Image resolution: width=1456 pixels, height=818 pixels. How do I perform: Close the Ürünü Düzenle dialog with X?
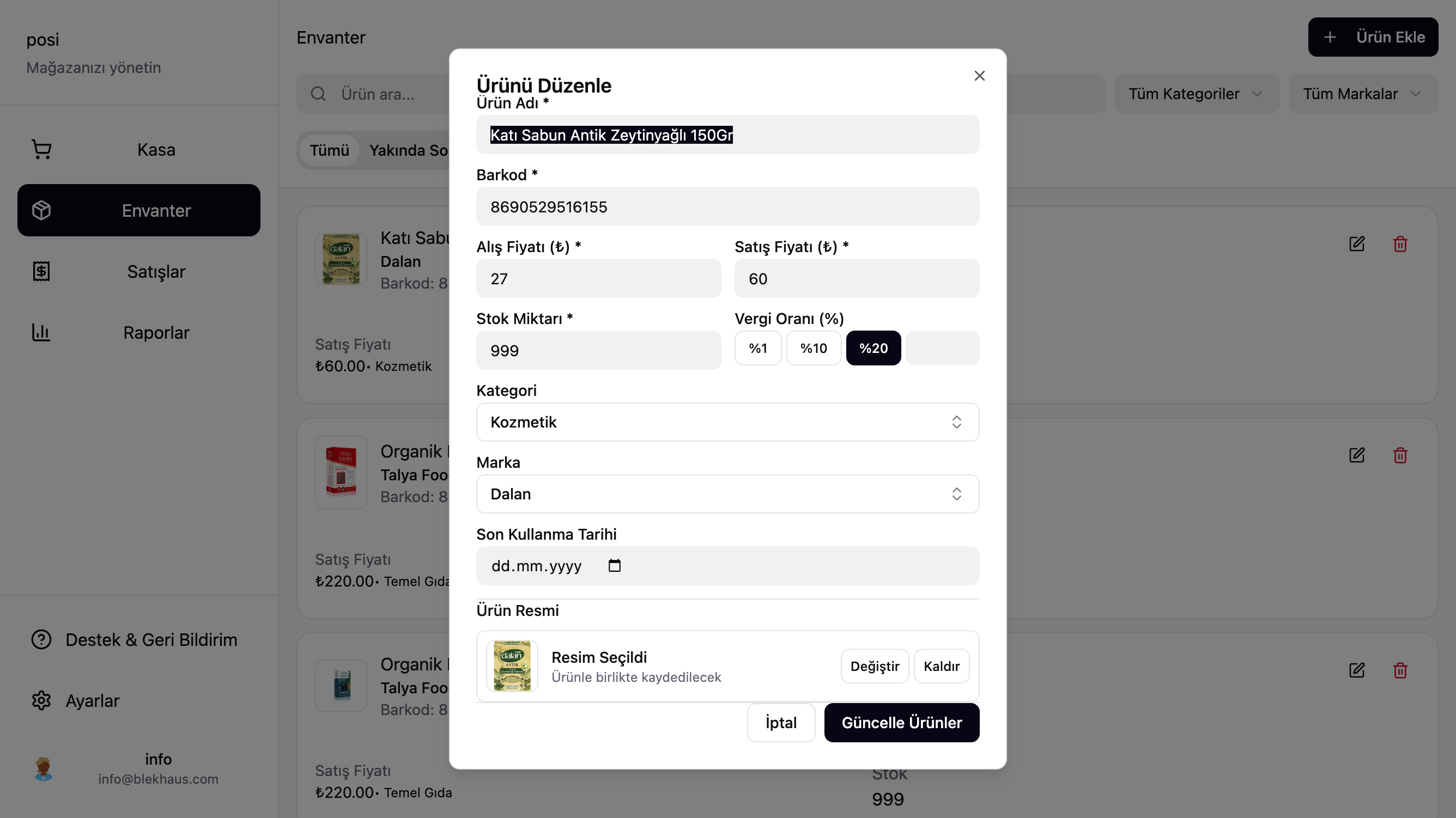click(x=979, y=76)
